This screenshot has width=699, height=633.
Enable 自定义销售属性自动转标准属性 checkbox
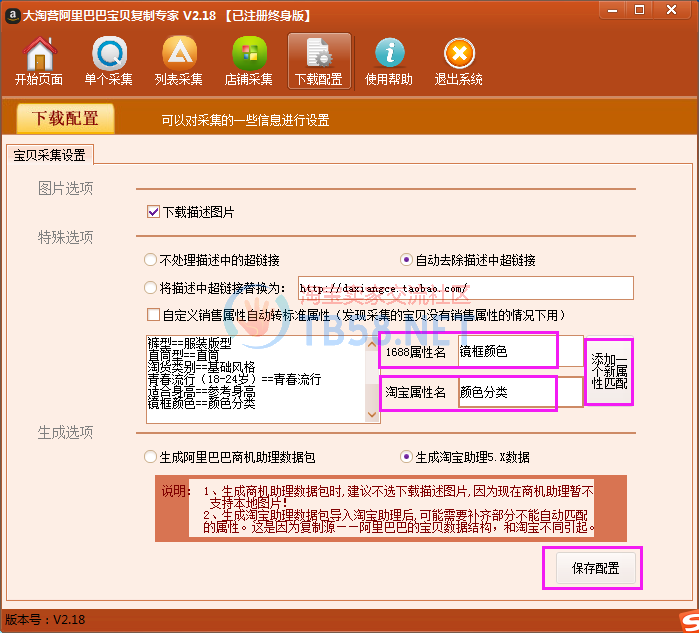point(153,315)
